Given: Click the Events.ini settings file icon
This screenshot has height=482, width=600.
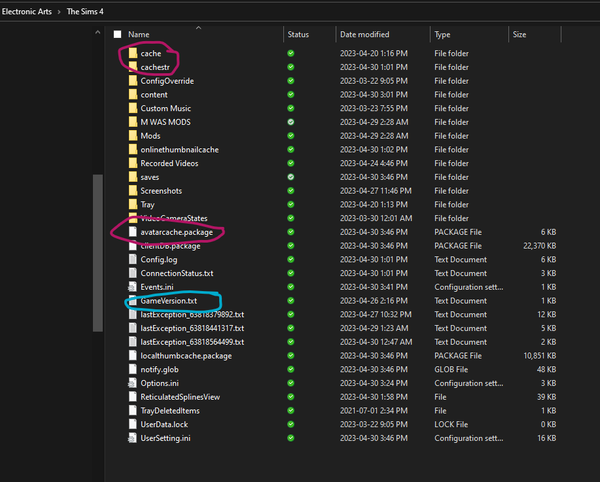Looking at the screenshot, I should click(x=132, y=287).
